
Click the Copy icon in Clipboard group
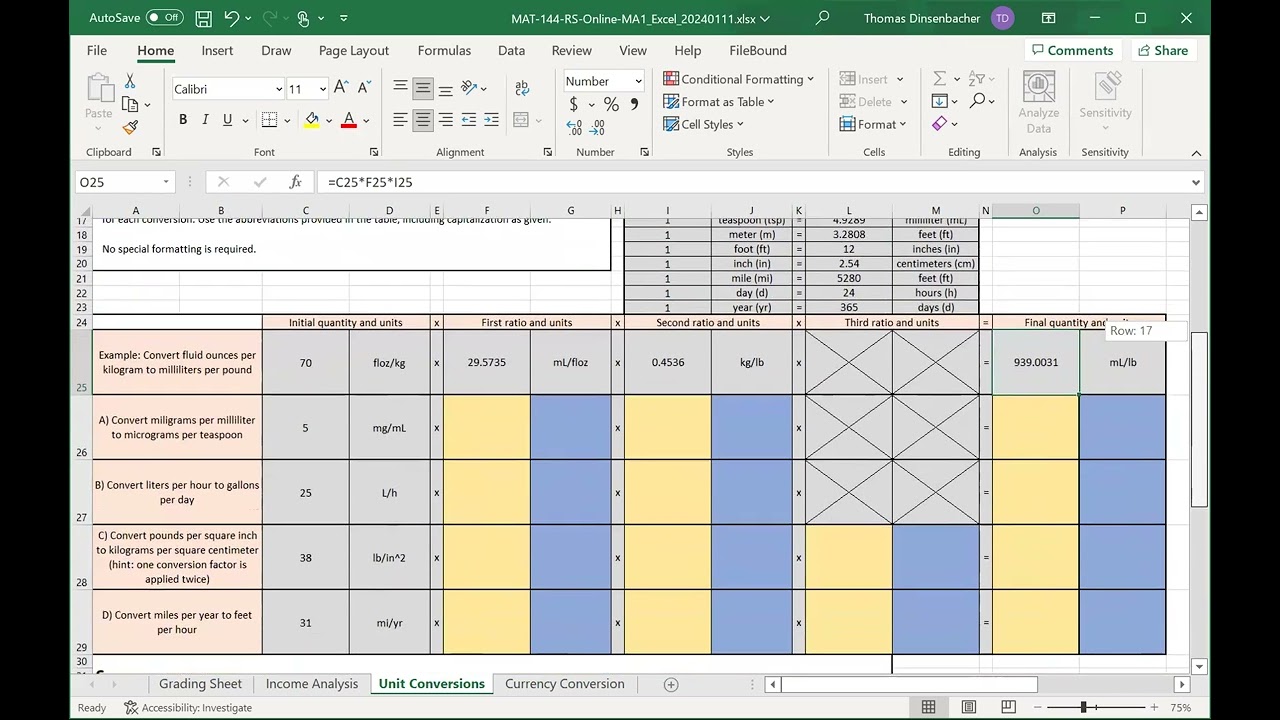[130, 104]
